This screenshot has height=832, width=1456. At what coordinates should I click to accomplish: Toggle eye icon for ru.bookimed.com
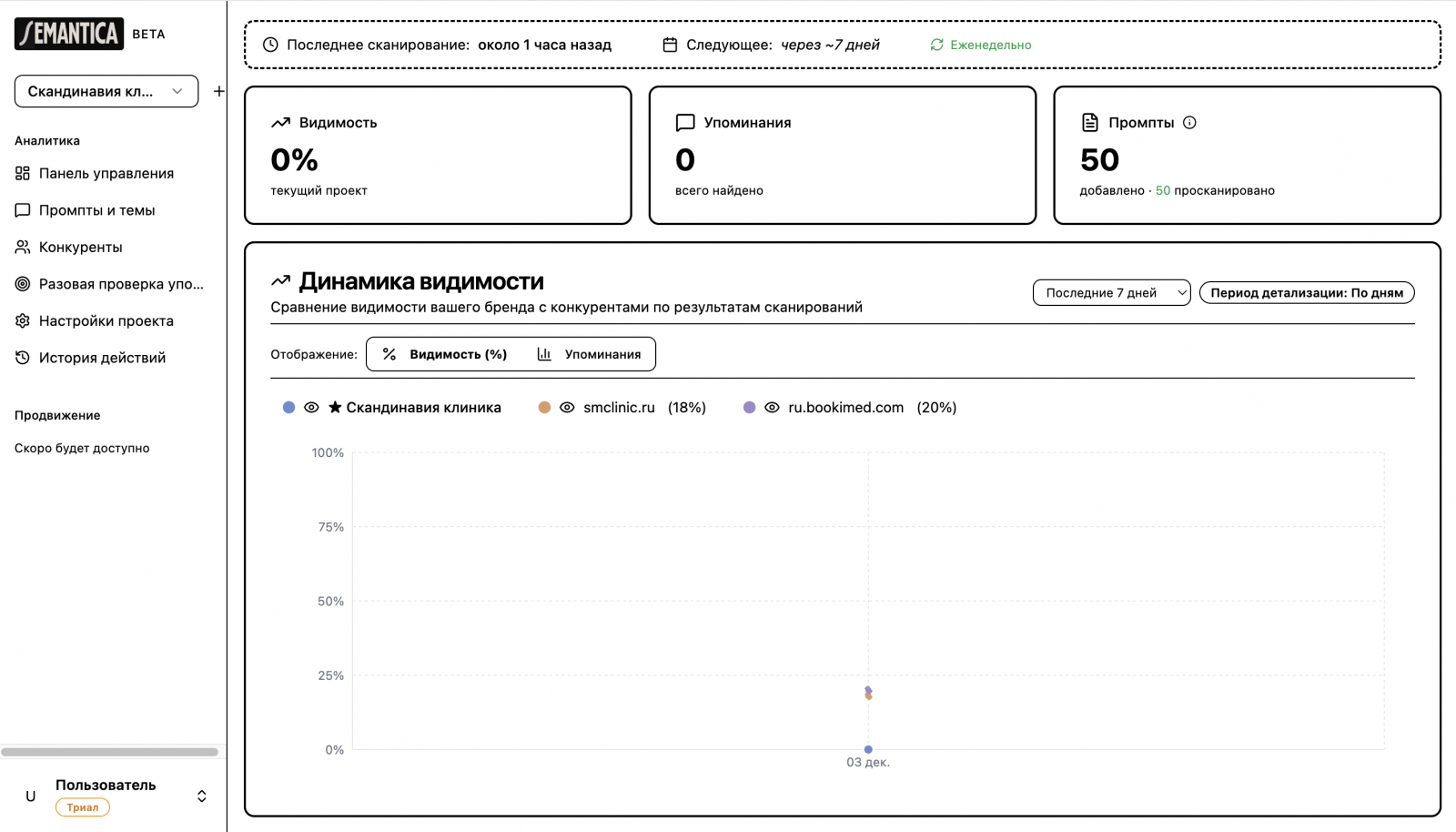click(772, 408)
